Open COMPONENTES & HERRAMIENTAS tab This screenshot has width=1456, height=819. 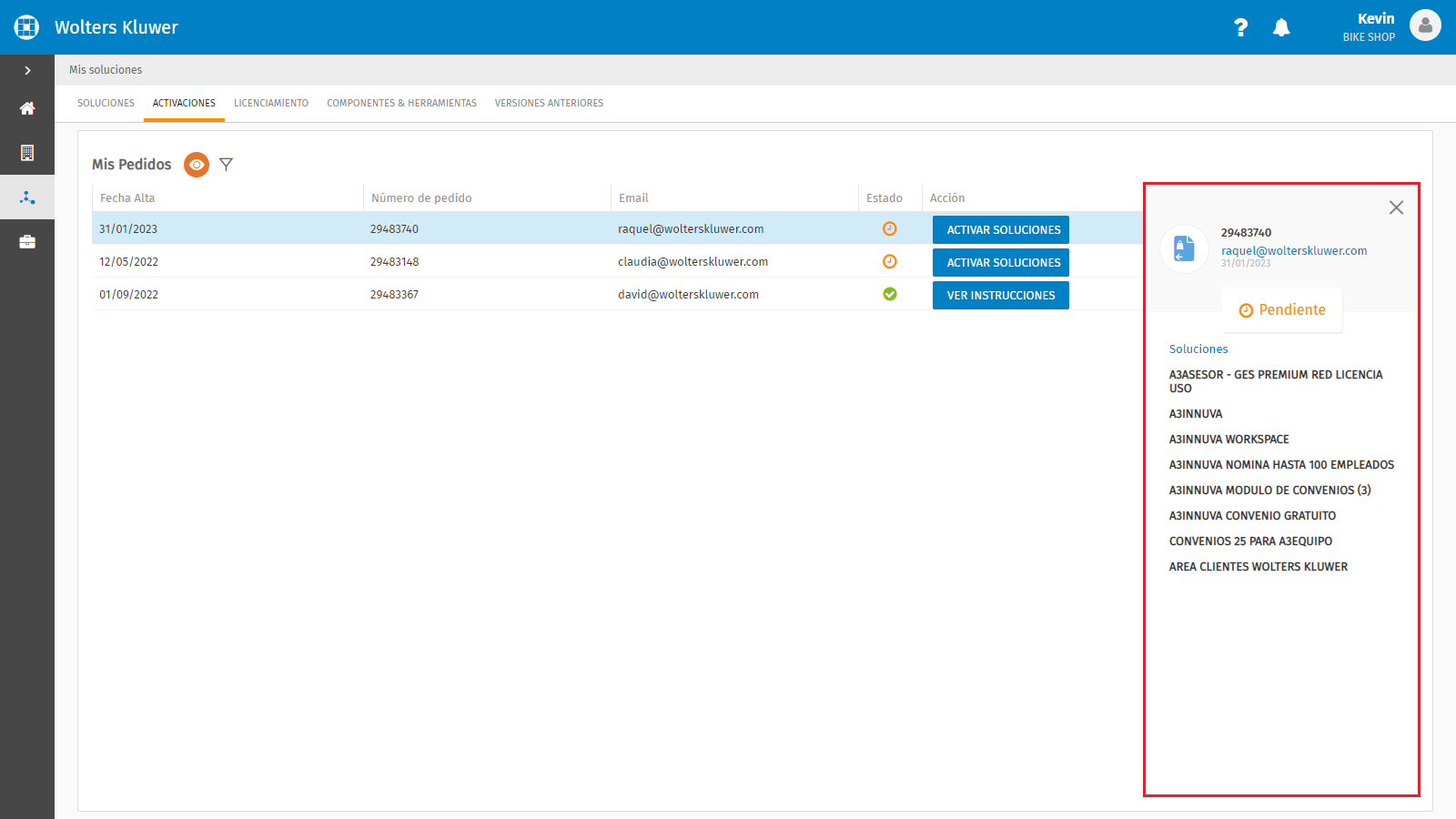[401, 103]
